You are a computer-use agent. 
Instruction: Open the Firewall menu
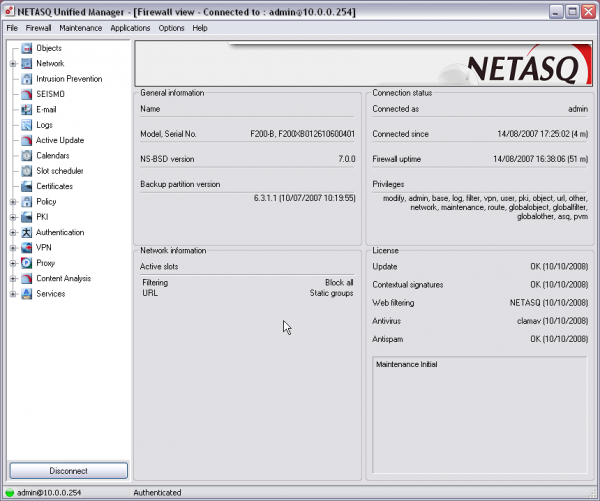(x=38, y=28)
